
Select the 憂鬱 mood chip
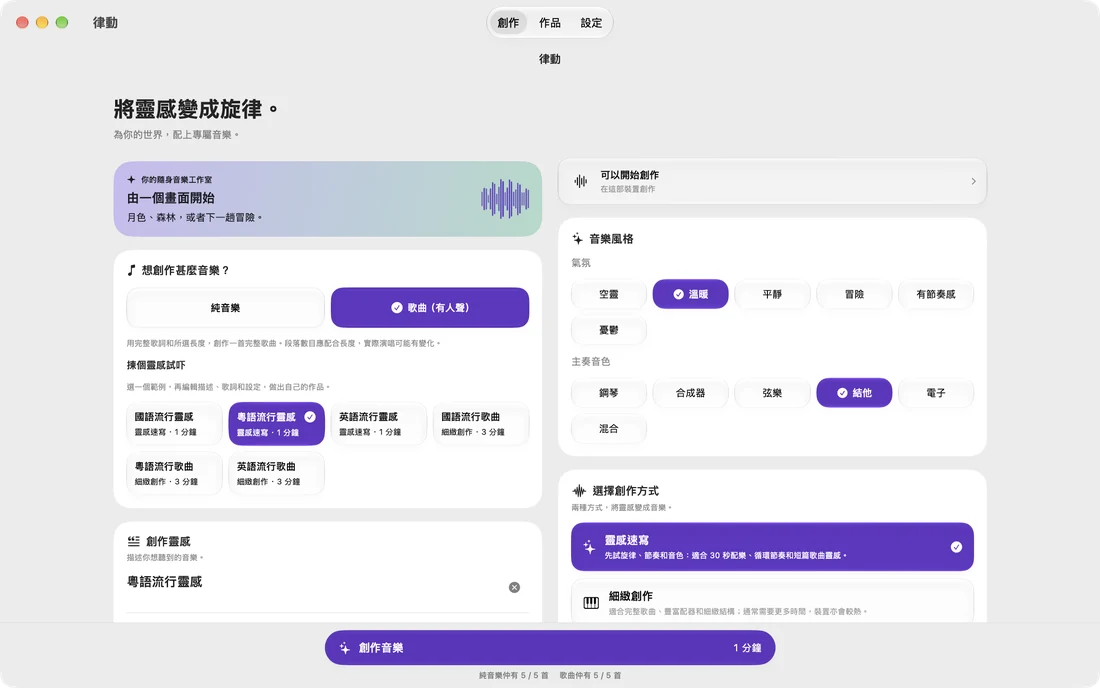pyautogui.click(x=608, y=330)
